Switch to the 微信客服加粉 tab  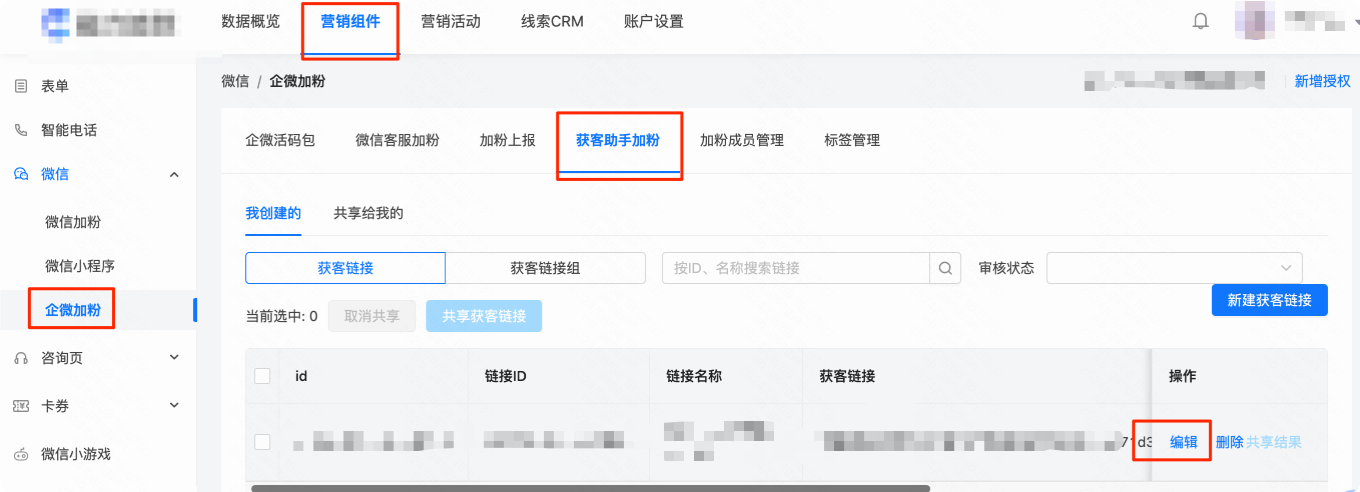point(397,140)
